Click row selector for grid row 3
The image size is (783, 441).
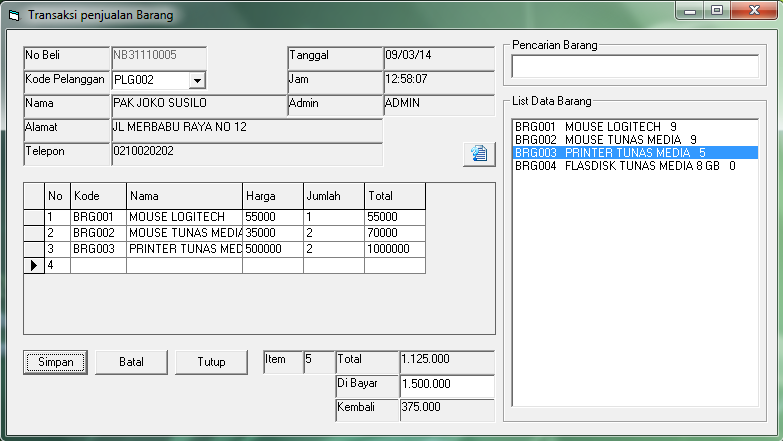pyautogui.click(x=34, y=249)
